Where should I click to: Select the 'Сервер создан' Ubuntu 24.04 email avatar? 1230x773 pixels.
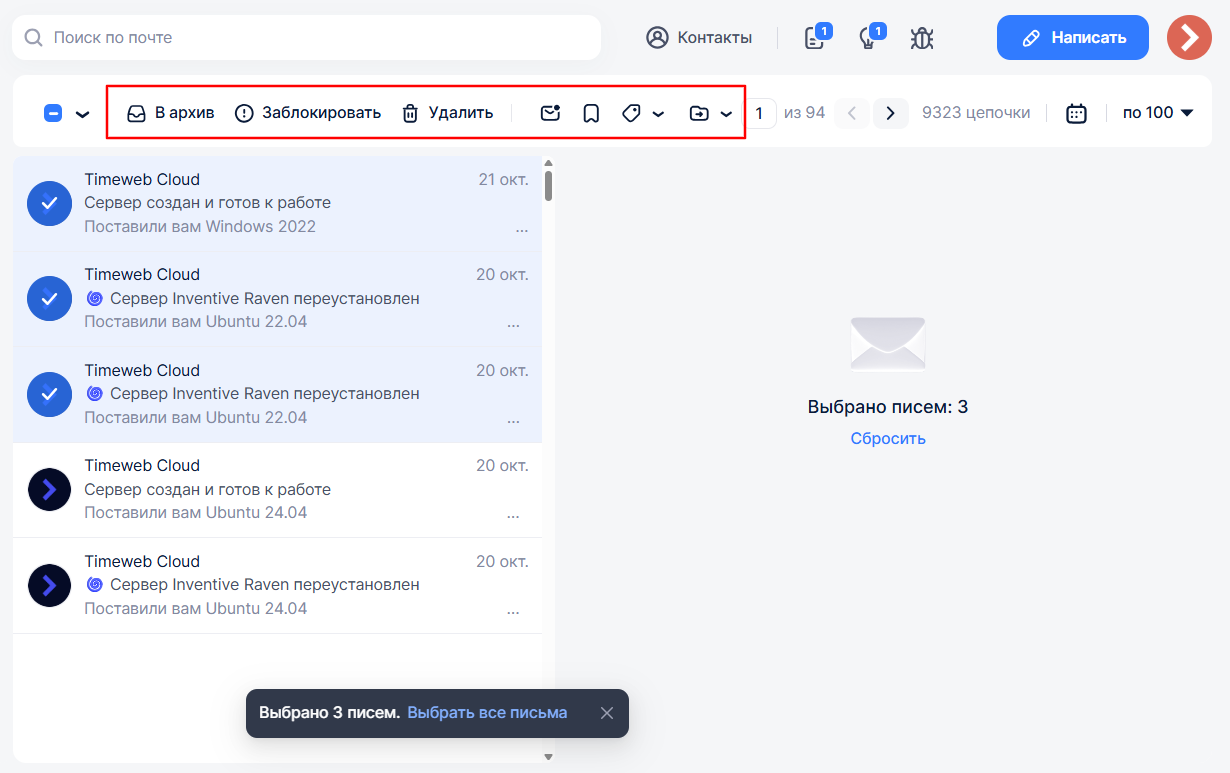point(49,489)
